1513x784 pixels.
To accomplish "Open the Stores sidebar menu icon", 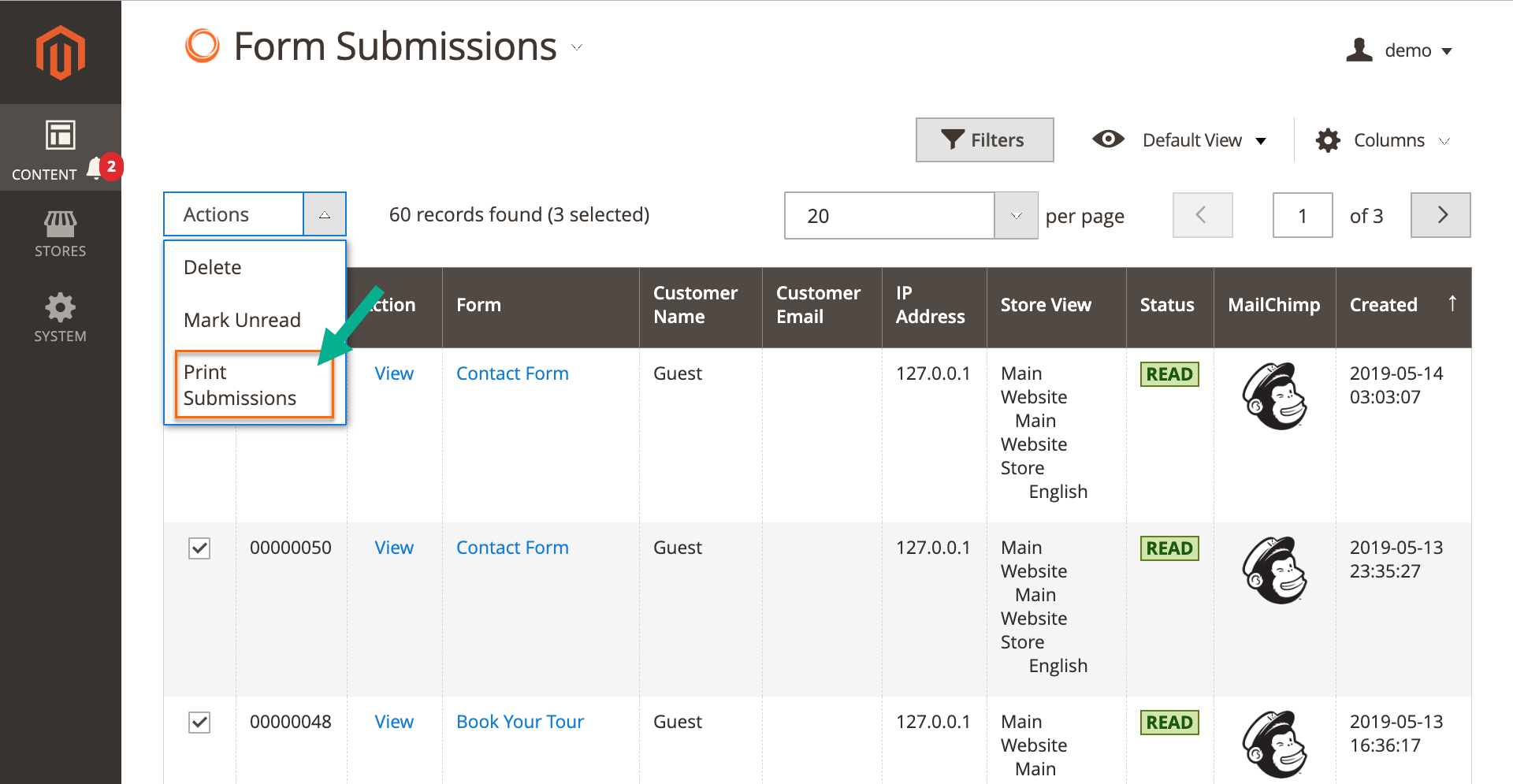I will click(60, 224).
